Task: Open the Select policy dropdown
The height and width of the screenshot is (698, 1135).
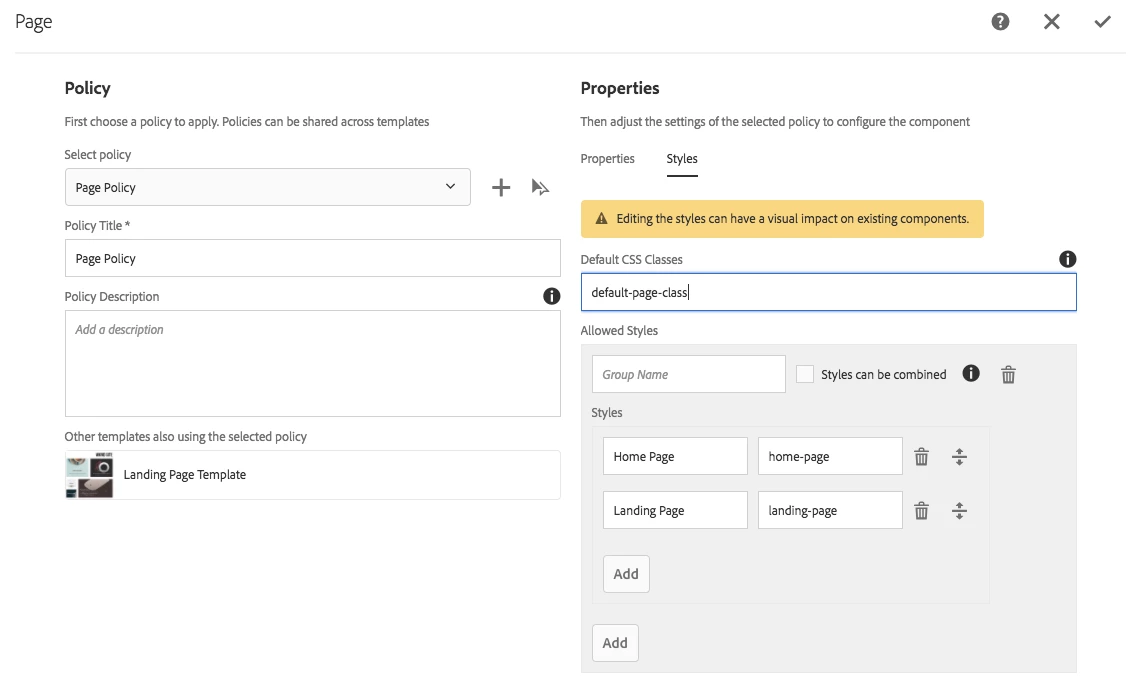Action: click(267, 187)
